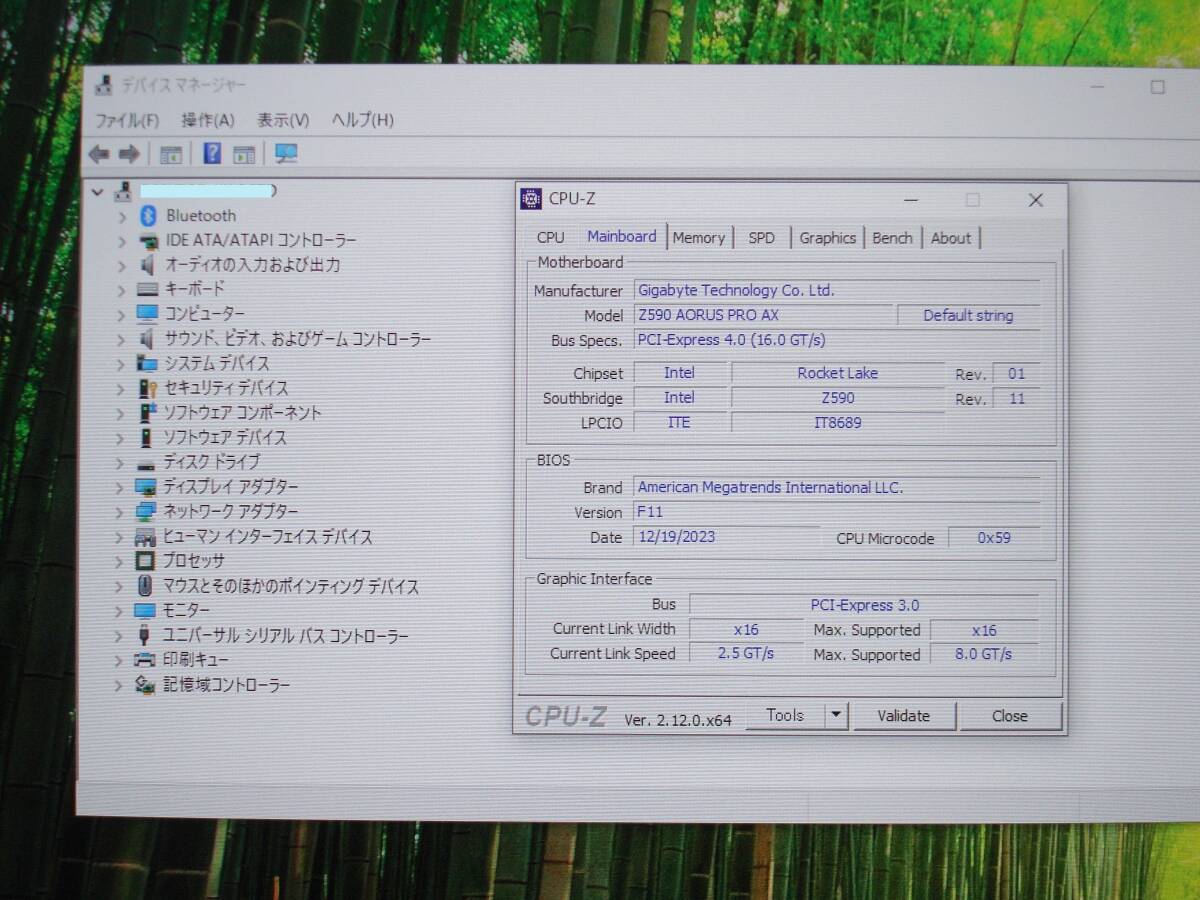Screen dimensions: 1200x900
Task: Click the Close button in CPU-Z
Action: (1009, 716)
